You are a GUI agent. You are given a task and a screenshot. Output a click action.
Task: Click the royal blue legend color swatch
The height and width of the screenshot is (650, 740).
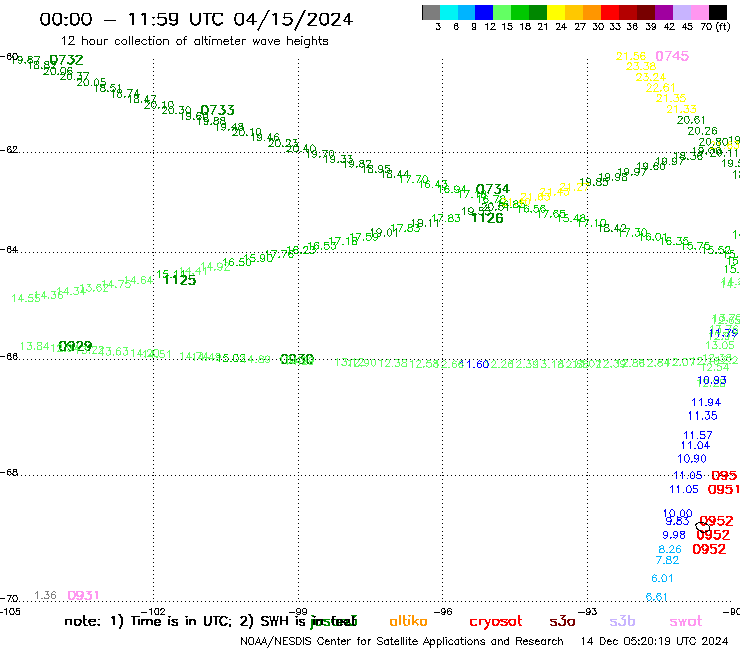484,12
